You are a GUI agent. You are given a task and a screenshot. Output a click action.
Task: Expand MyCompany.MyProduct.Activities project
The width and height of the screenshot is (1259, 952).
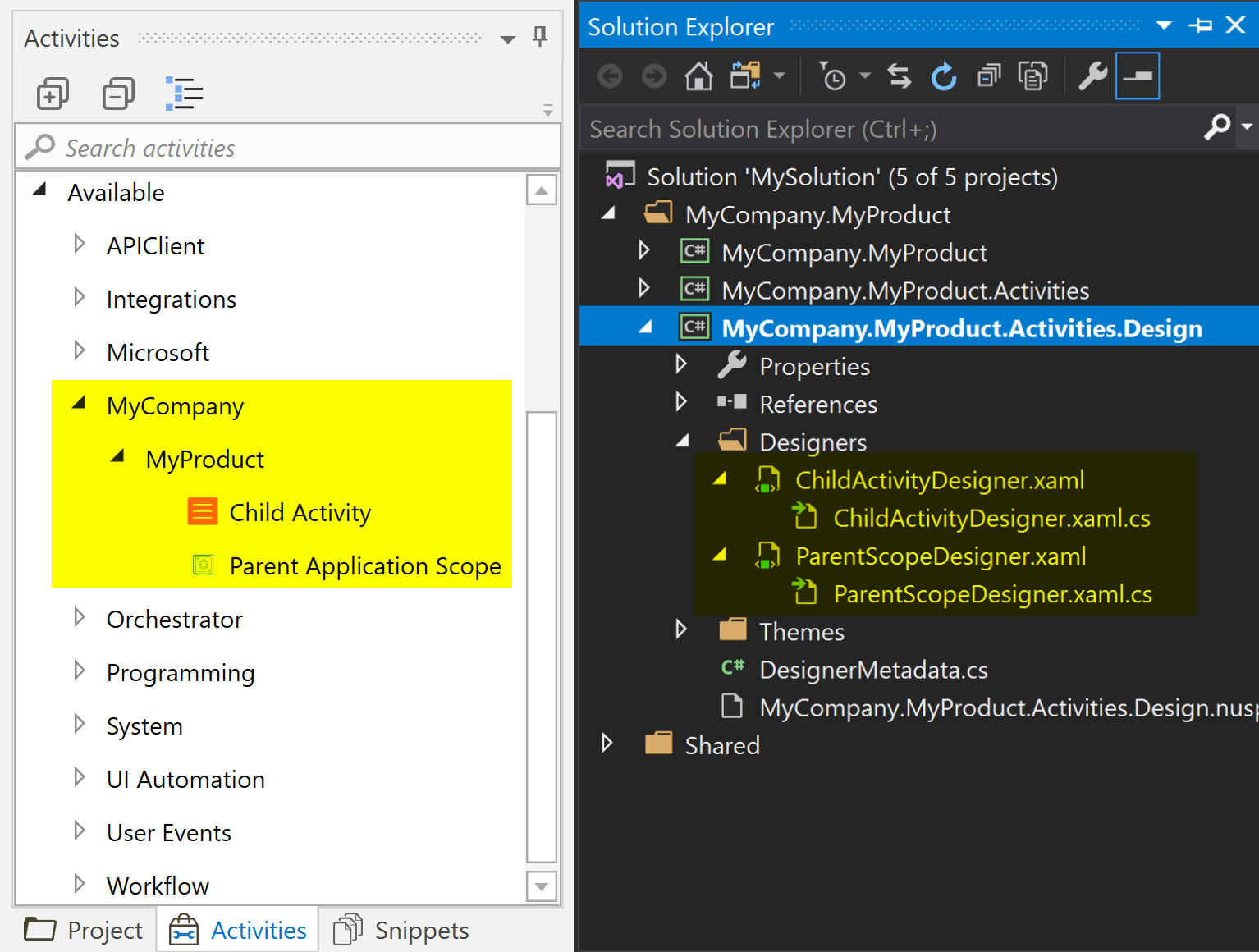tap(643, 287)
